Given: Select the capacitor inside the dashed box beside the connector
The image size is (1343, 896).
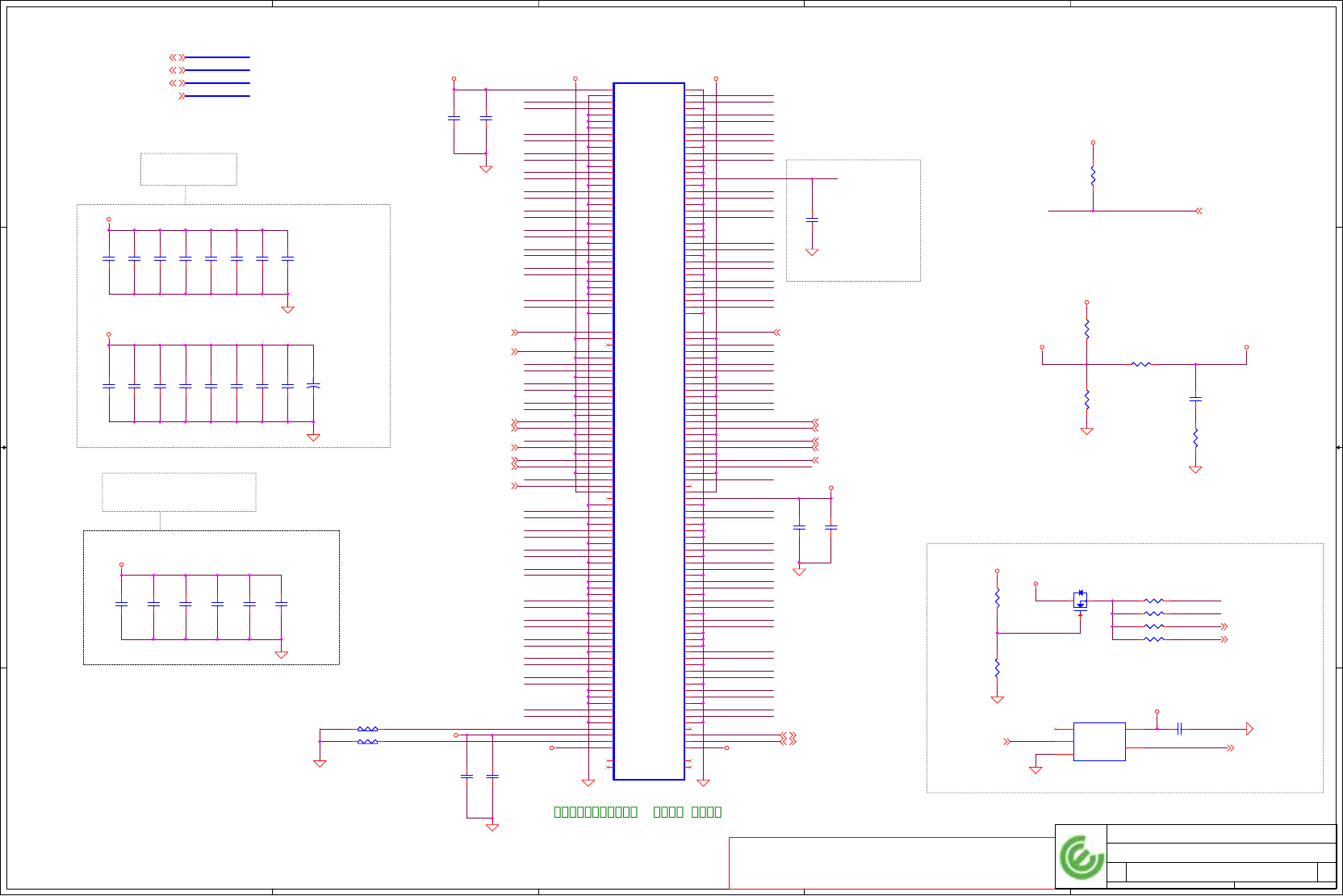Looking at the screenshot, I should pyautogui.click(x=812, y=220).
